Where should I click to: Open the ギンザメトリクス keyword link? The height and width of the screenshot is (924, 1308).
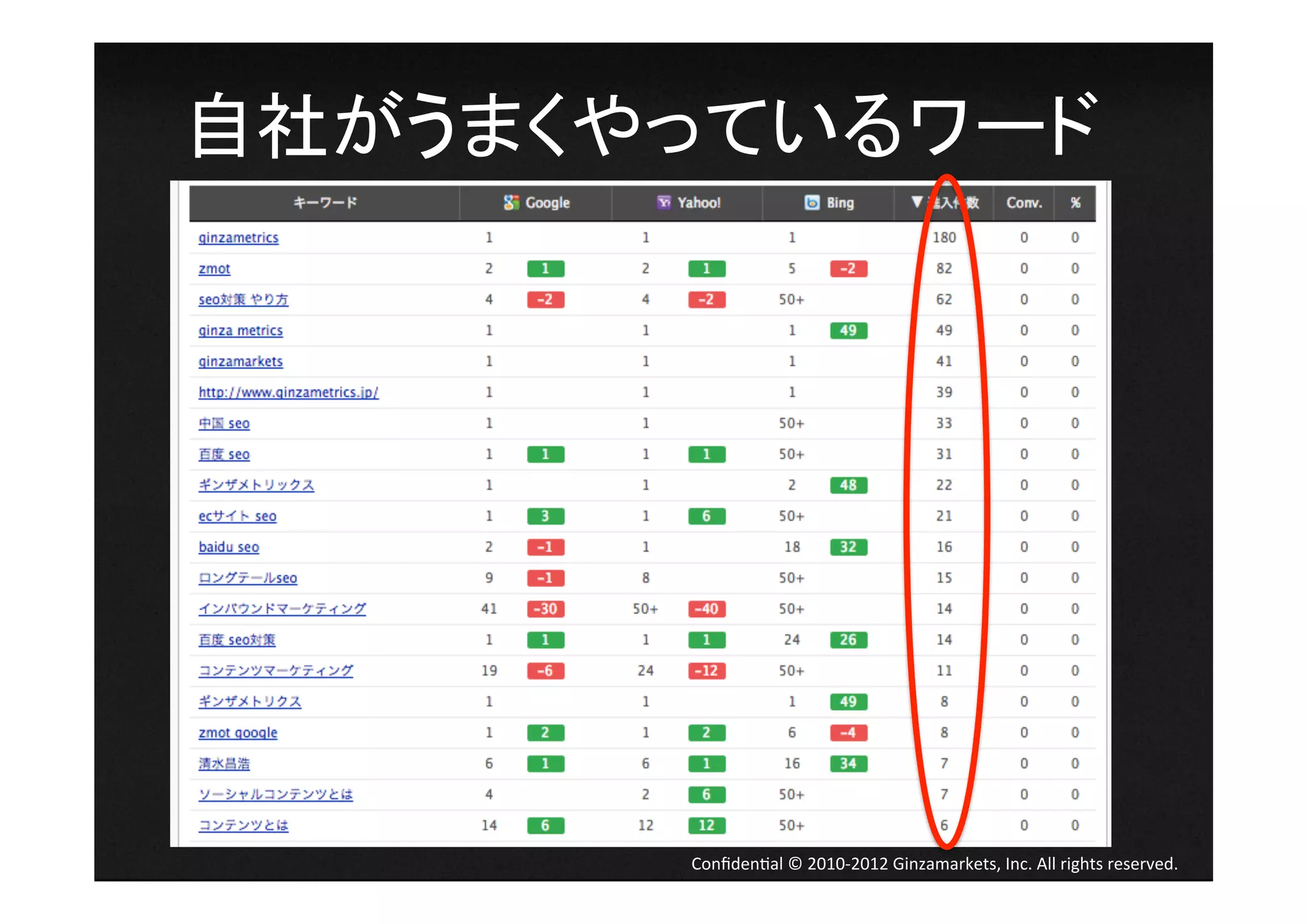250,702
